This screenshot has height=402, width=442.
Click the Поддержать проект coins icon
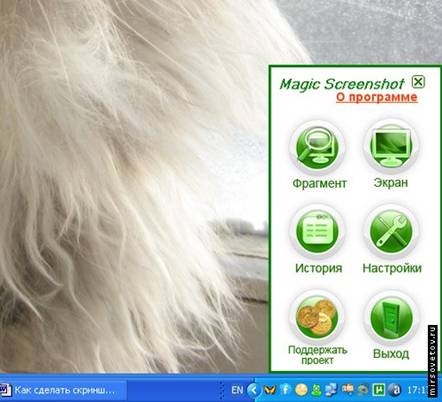tap(317, 317)
